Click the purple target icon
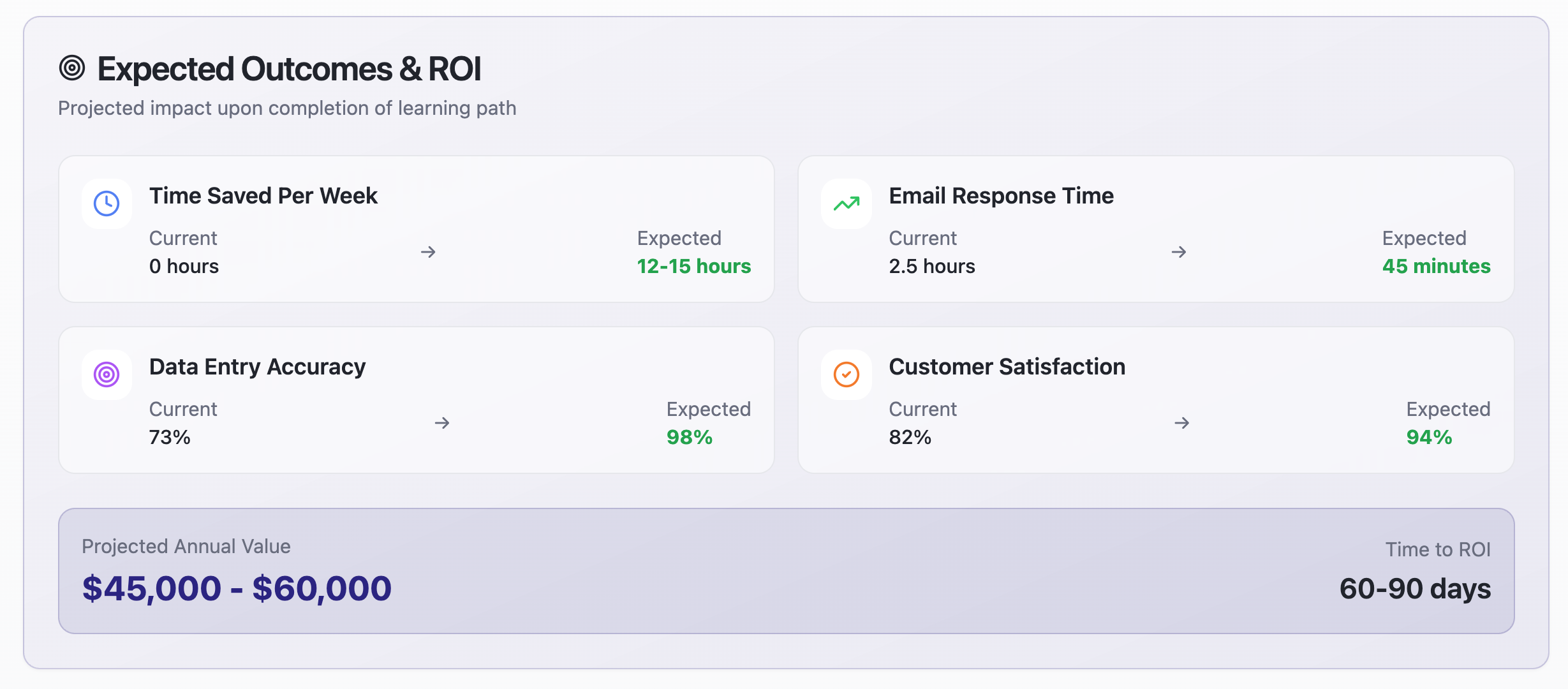The width and height of the screenshot is (1568, 689). point(107,374)
